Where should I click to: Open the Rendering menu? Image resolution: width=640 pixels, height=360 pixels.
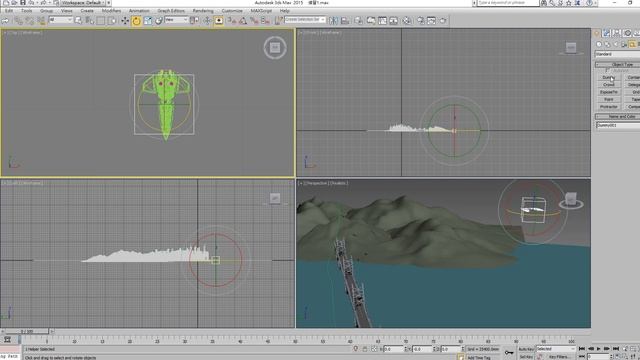[203, 11]
